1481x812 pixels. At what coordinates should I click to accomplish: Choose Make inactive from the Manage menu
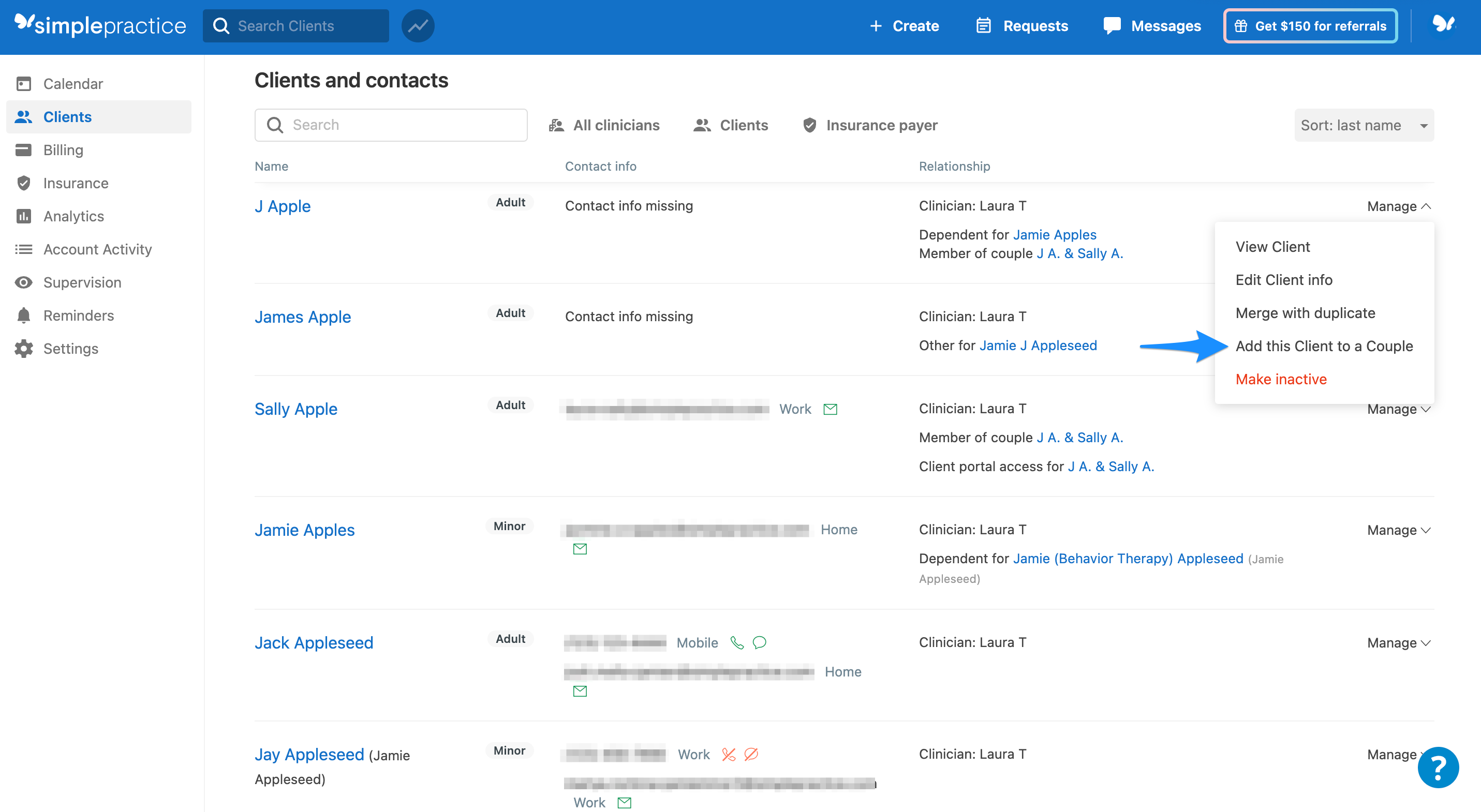[x=1281, y=379]
